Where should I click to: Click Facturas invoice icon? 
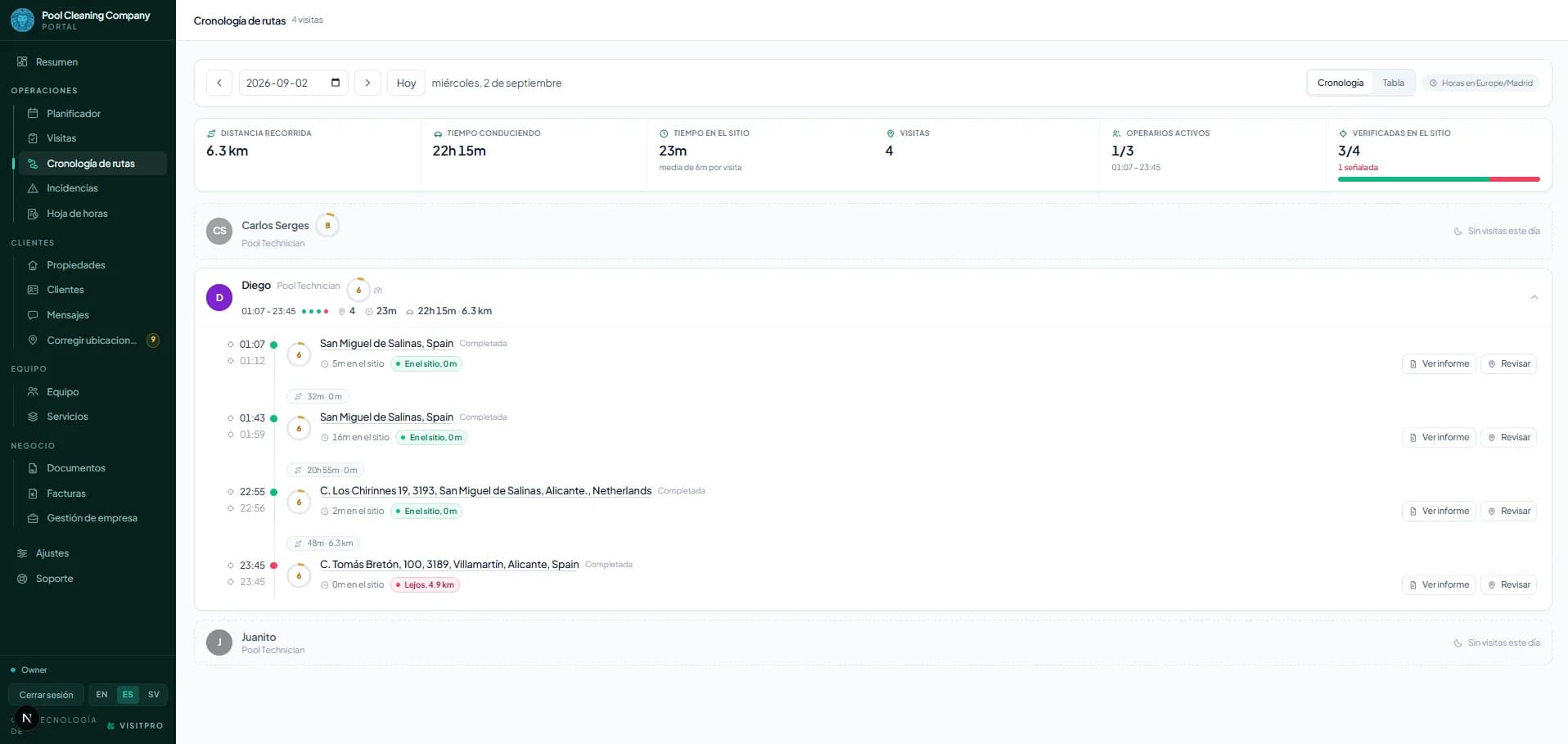(33, 494)
